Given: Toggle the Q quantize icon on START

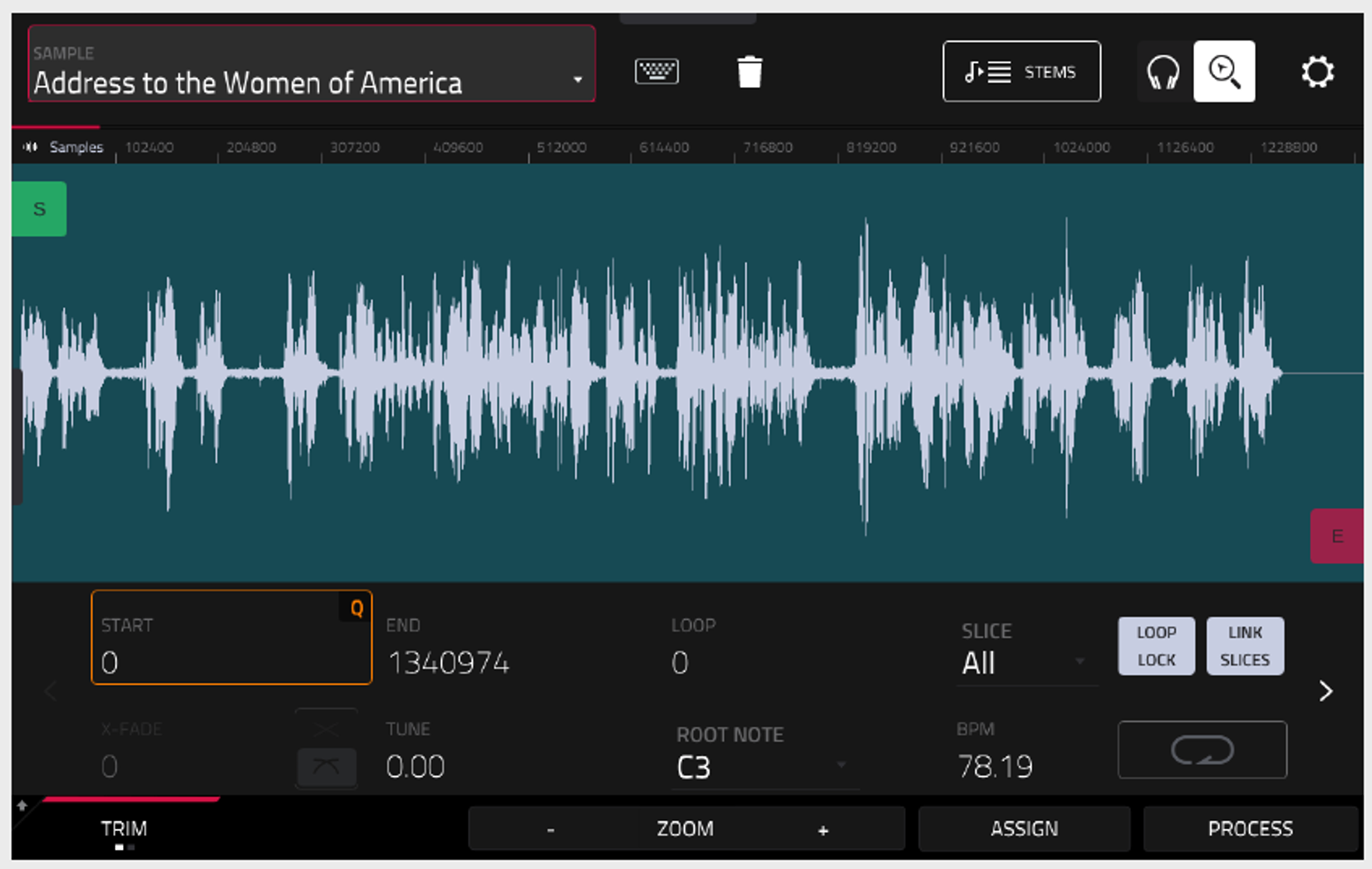Looking at the screenshot, I should 357,608.
